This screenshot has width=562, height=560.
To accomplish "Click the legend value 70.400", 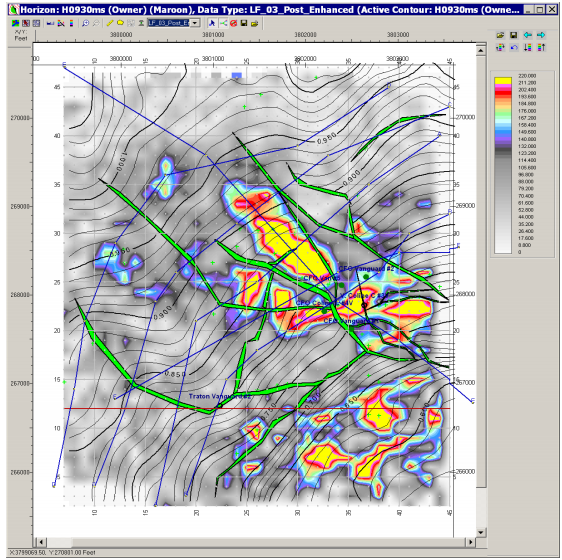I will 526,196.
